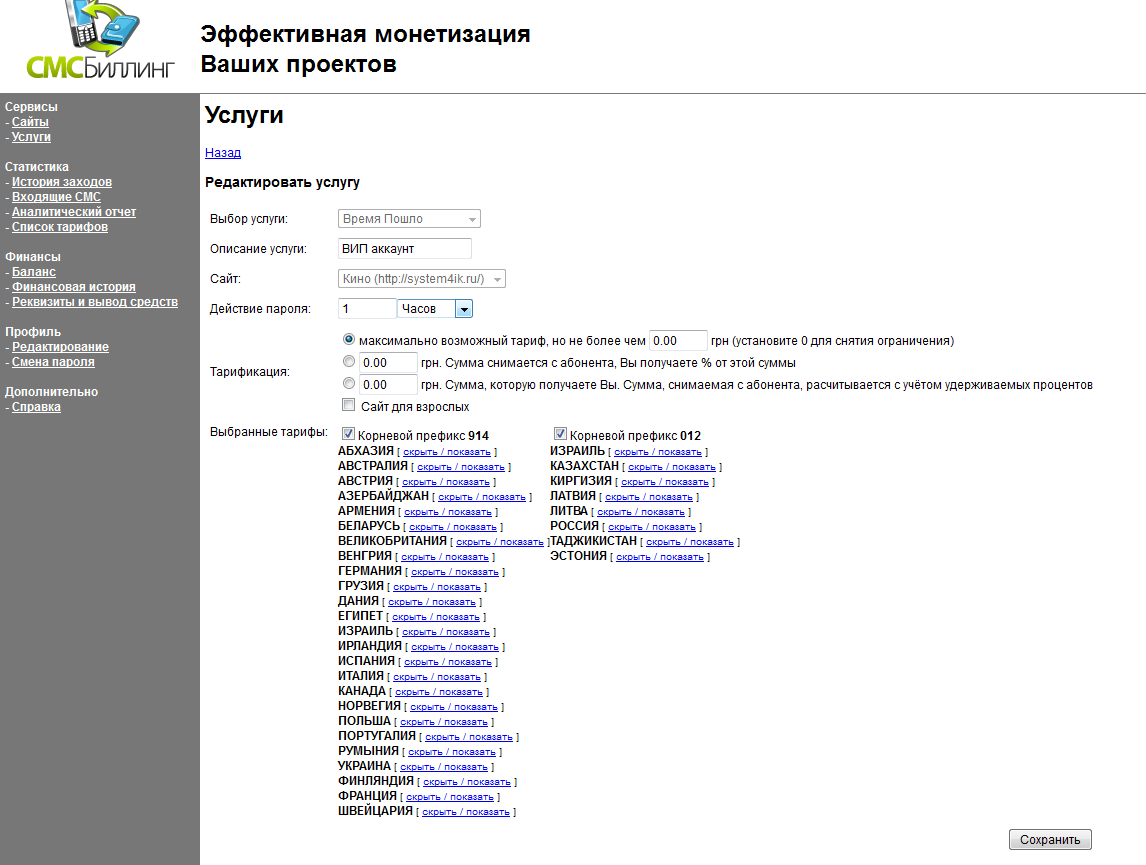This screenshot has height=865, width=1146.
Task: Toggle скрыть / показать for ВЕЛИКОБРИТАНИЯ
Action: click(x=500, y=542)
